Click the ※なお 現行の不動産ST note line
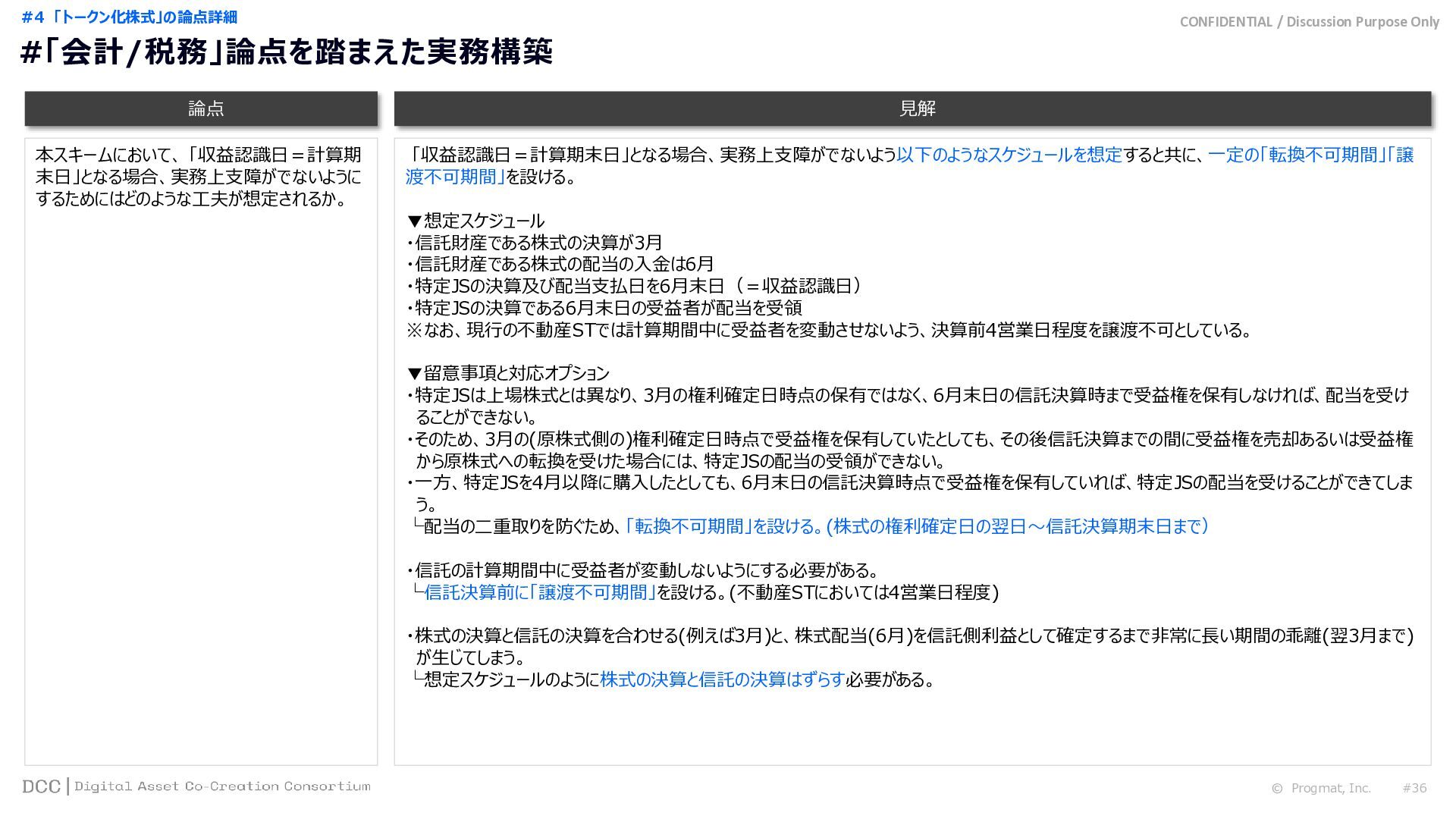Viewport: 1456px width, 819px height. (830, 330)
